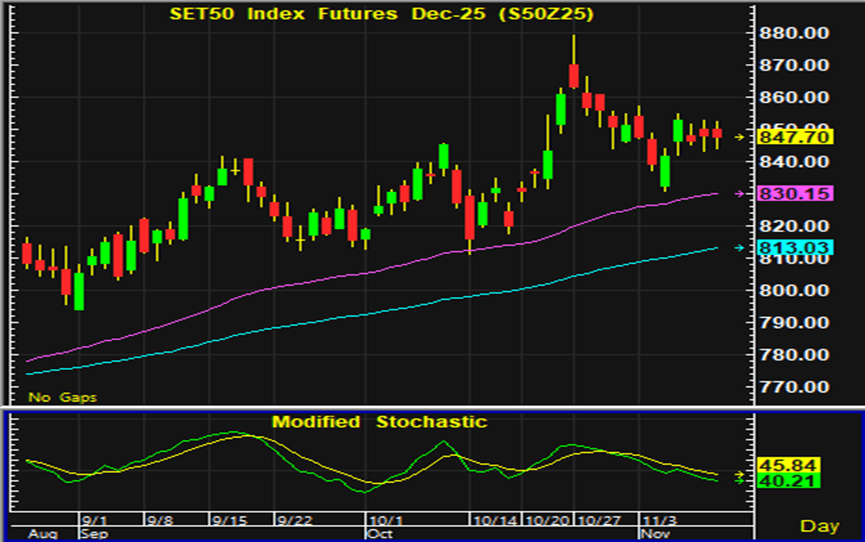865x542 pixels.
Task: Click the yellow arrow beside 45.84 stochastic value
Action: pos(741,474)
